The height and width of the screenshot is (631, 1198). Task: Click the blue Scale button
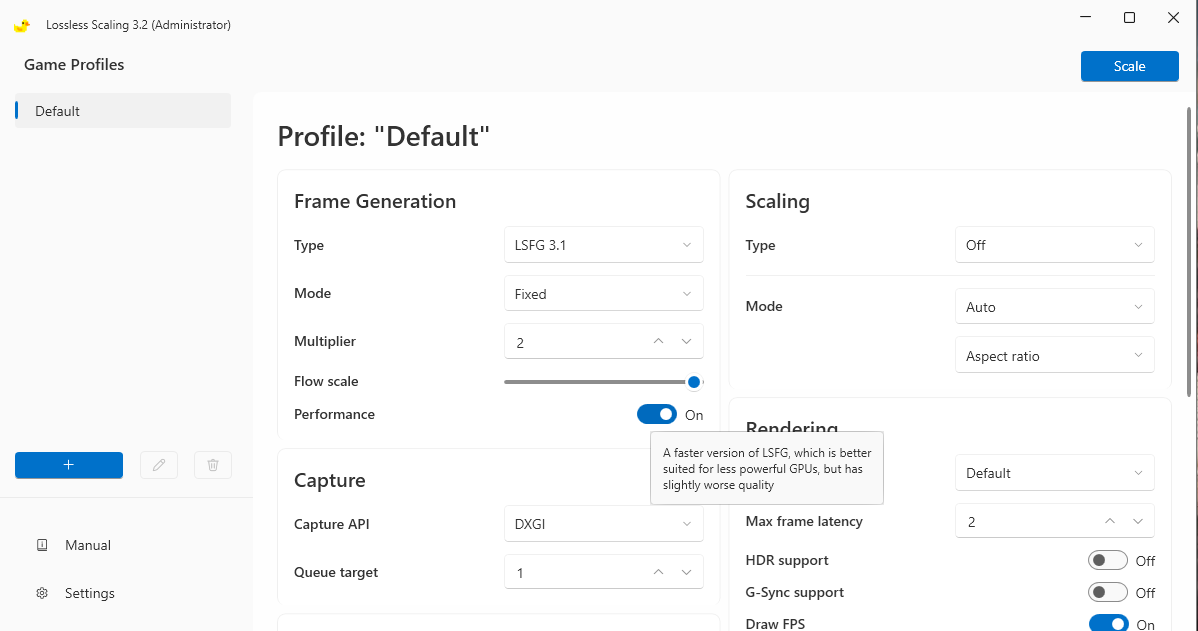pyautogui.click(x=1129, y=66)
